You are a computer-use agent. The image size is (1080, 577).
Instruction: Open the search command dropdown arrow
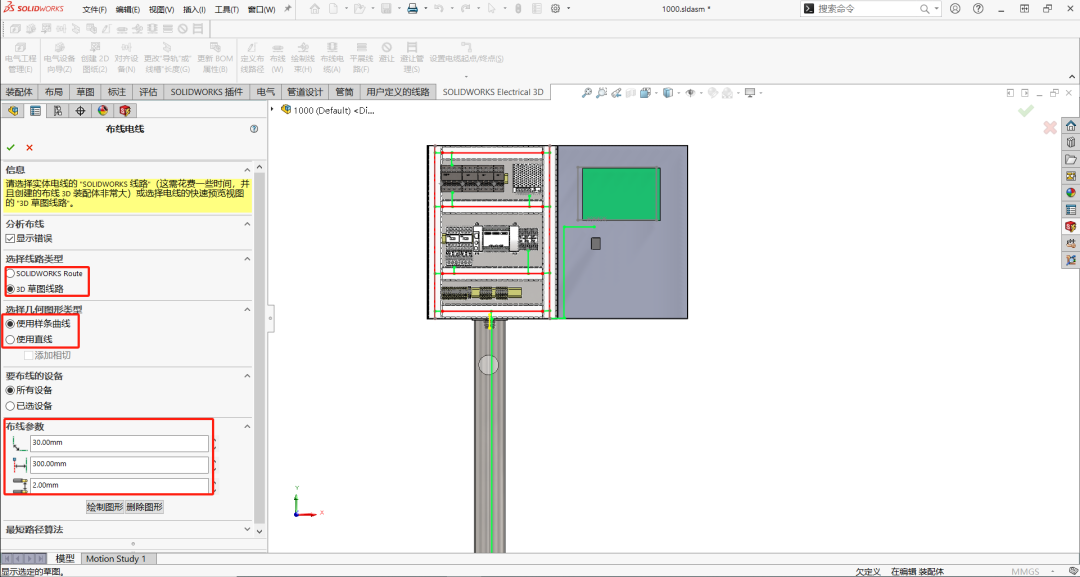pyautogui.click(x=937, y=9)
